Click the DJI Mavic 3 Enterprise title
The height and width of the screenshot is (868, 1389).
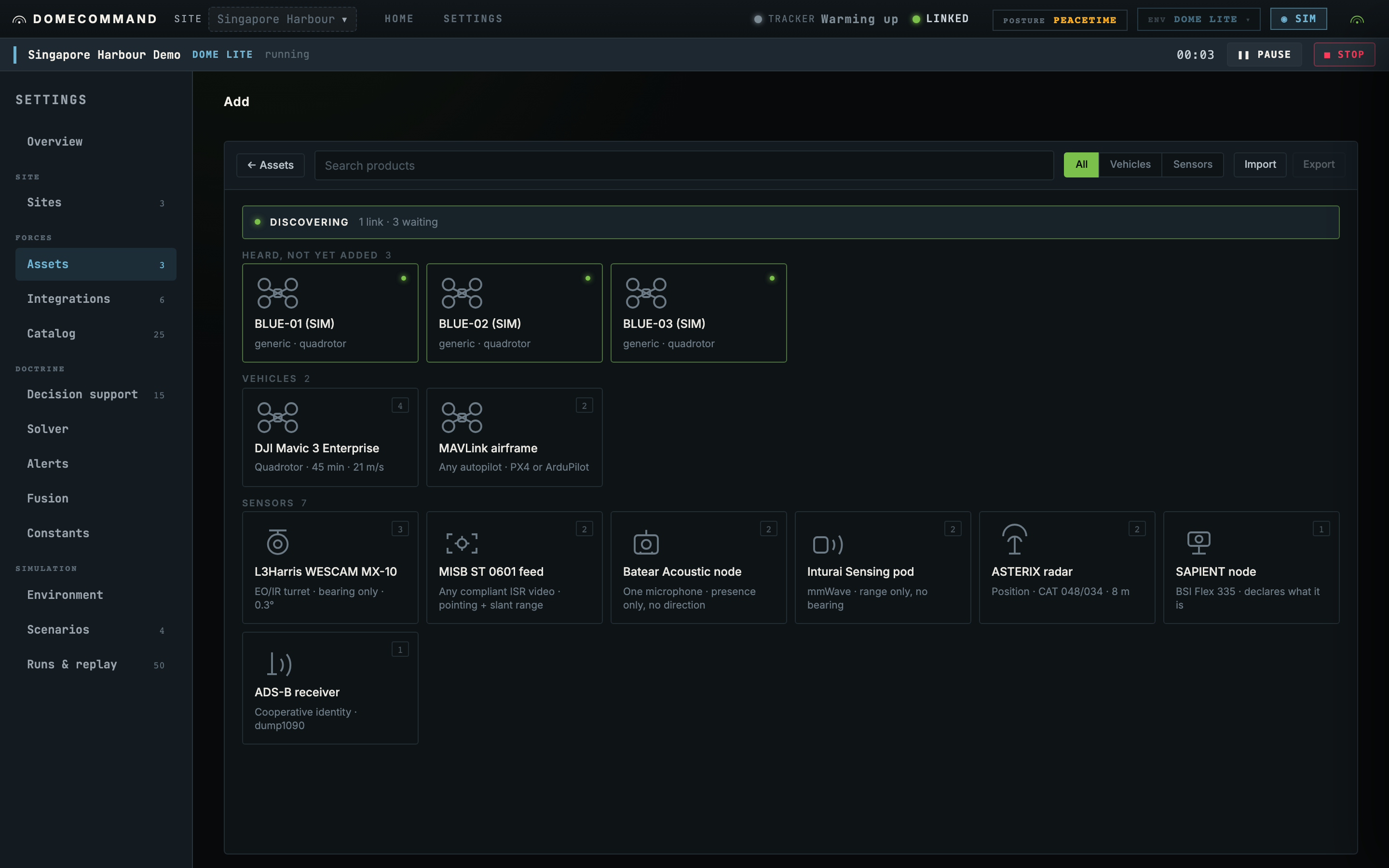317,448
